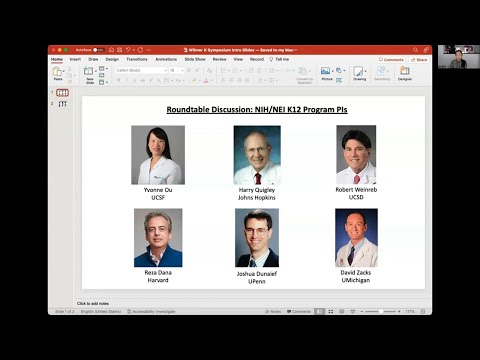The height and width of the screenshot is (360, 480).
Task: Click the search magnifier icon
Action: click(x=415, y=50)
